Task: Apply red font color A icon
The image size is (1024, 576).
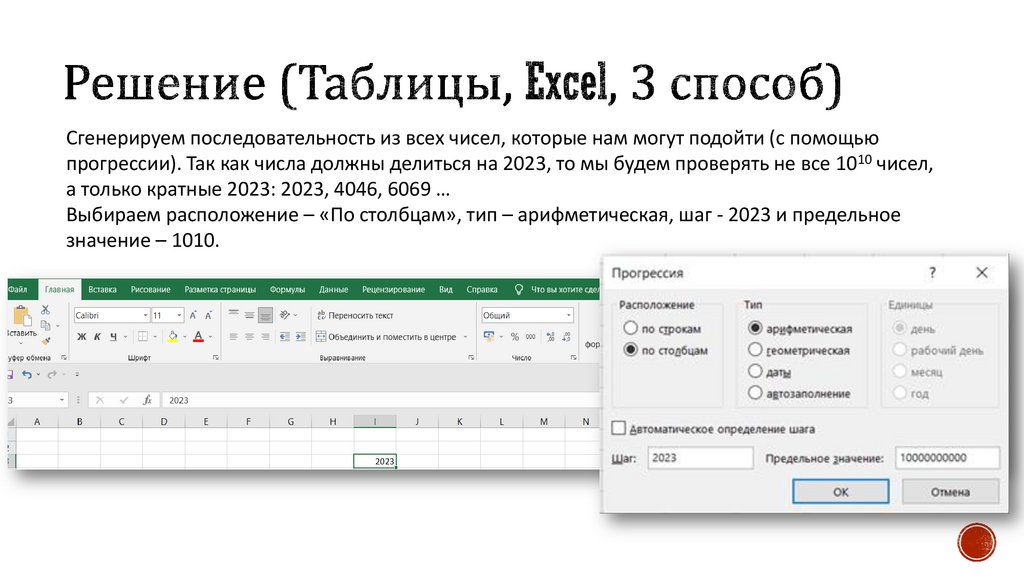Action: pos(199,337)
